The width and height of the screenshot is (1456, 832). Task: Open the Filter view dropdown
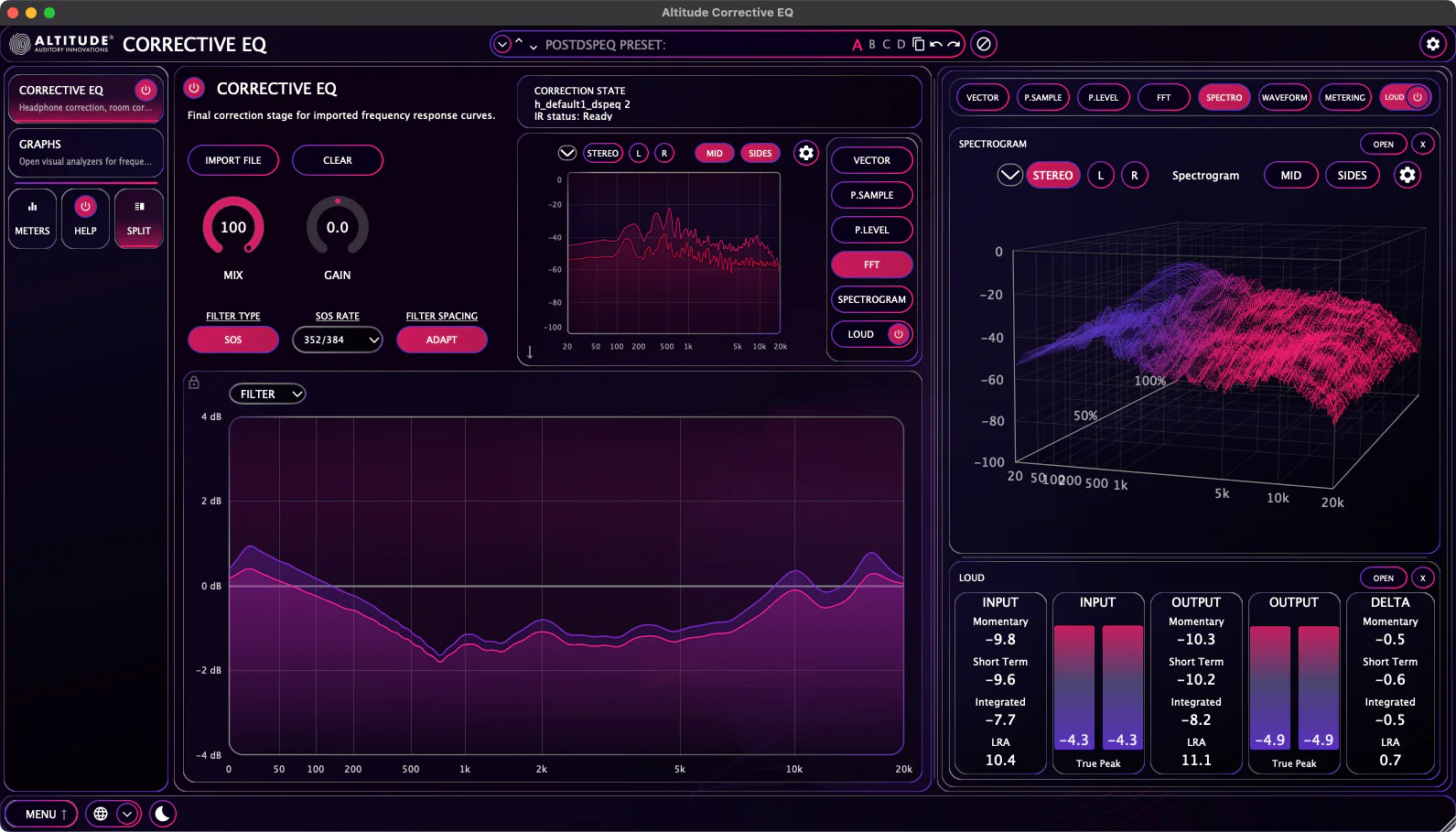coord(267,394)
